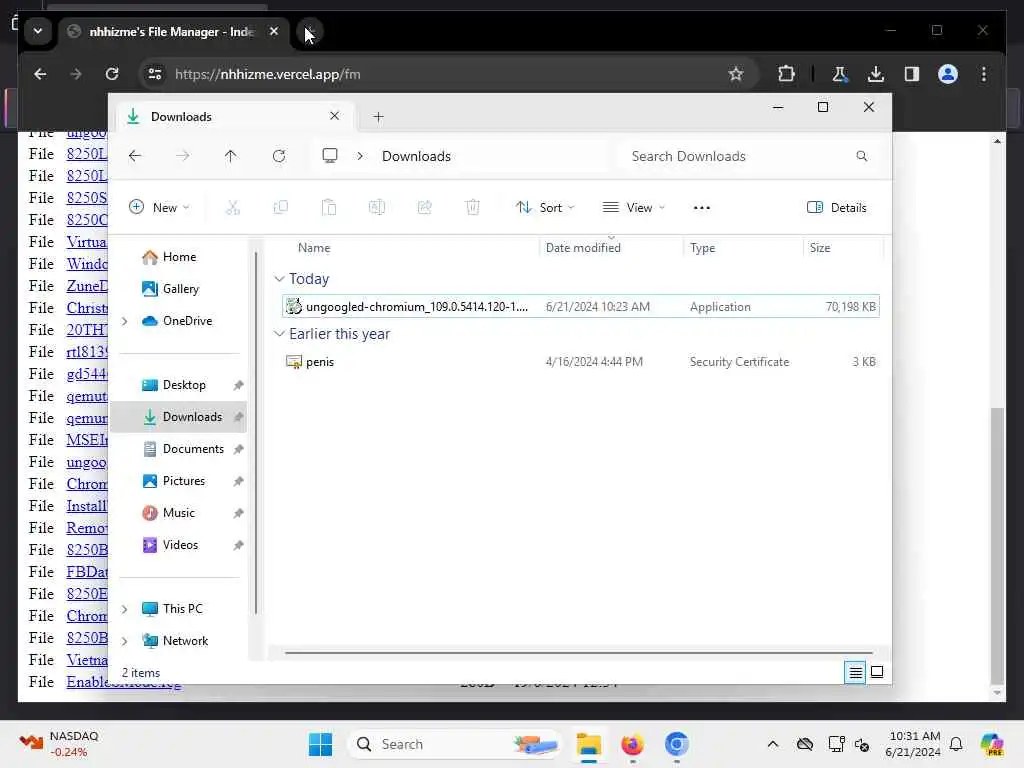
Task: Click the This PC monitor icon in the address bar
Action: [x=330, y=155]
